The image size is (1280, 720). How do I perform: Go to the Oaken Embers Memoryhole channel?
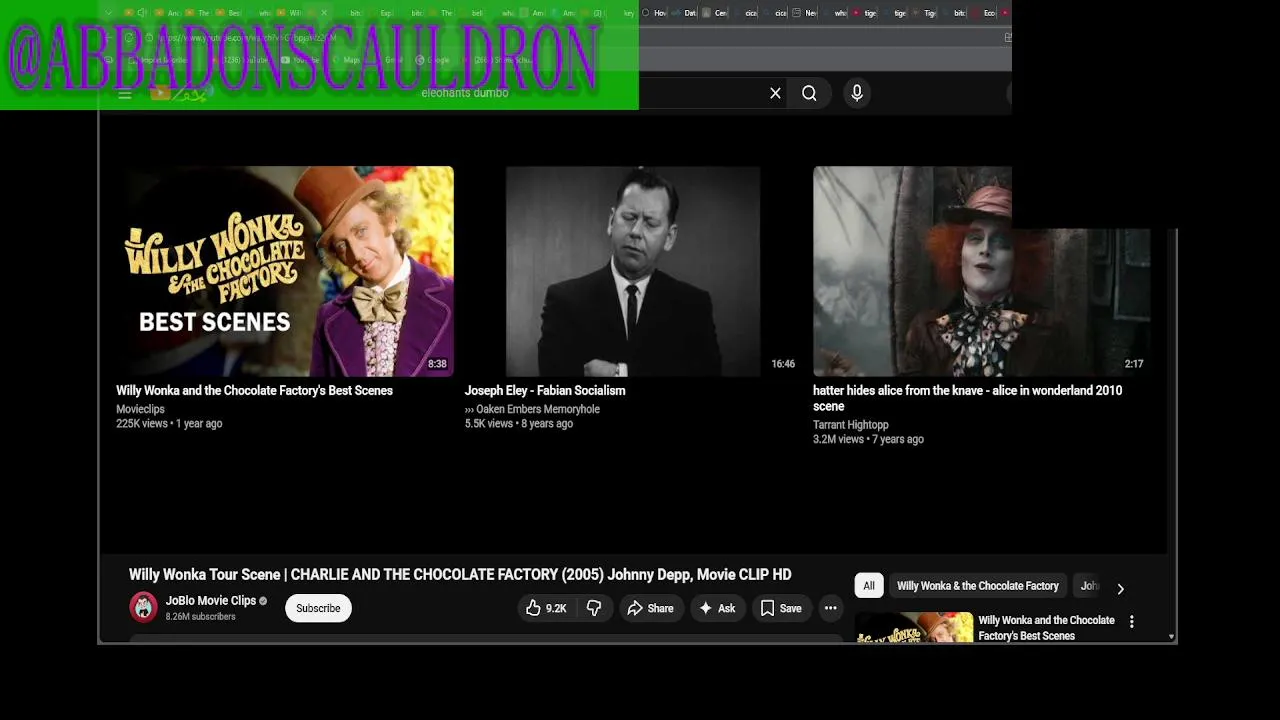532,409
